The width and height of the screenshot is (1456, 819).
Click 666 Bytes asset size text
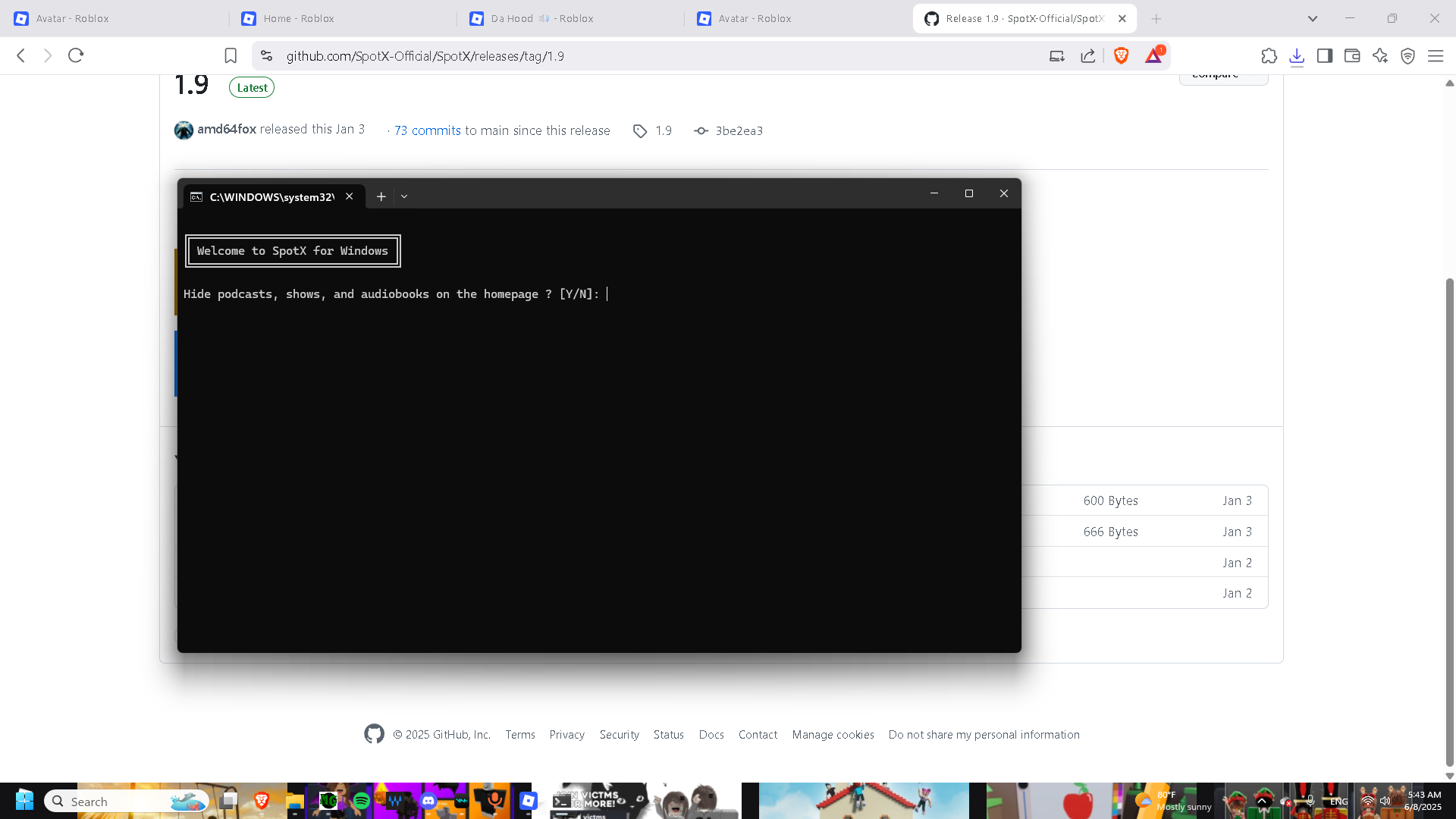pos(1111,532)
